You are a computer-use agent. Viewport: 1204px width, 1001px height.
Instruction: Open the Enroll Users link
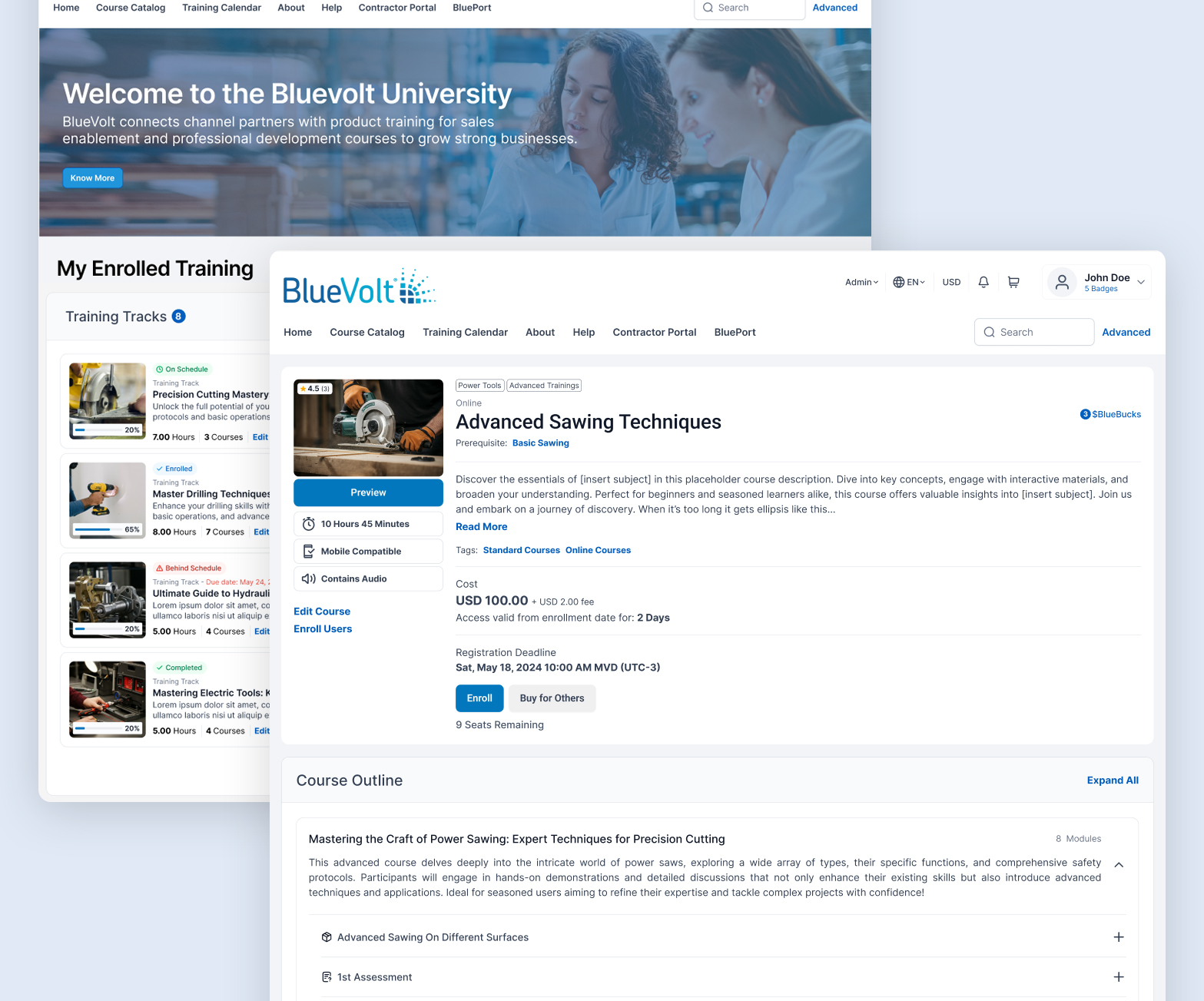click(x=323, y=629)
